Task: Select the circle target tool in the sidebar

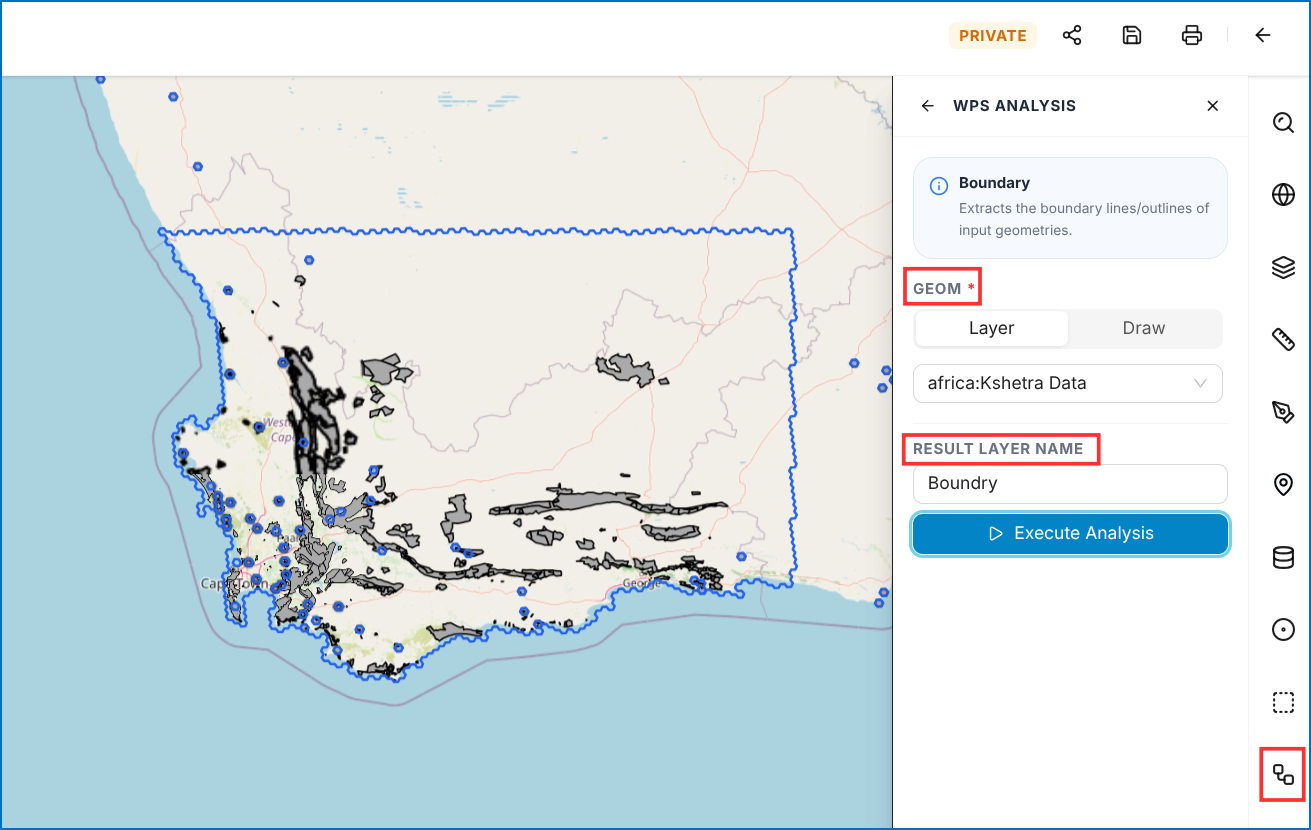Action: click(x=1283, y=630)
